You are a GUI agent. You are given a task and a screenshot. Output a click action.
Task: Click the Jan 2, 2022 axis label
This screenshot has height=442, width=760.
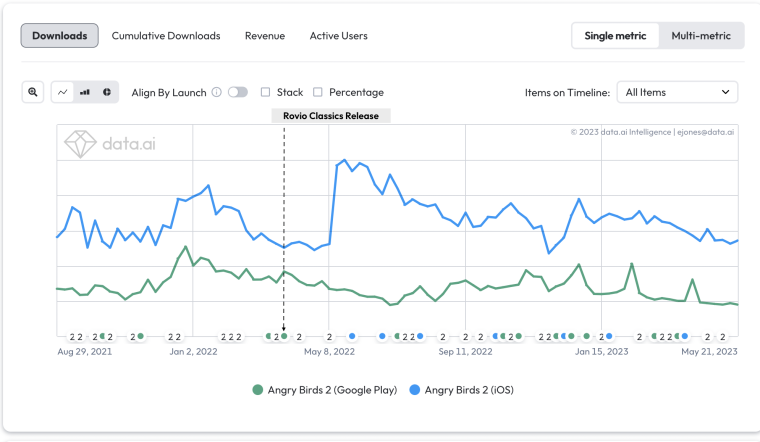193,351
